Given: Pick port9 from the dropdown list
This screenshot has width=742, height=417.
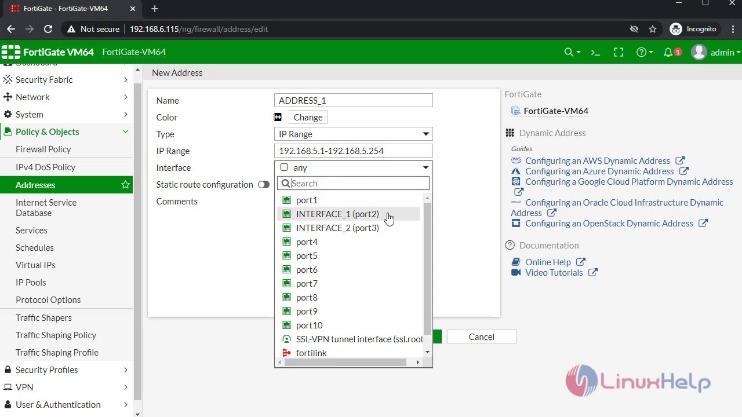Looking at the screenshot, I should pyautogui.click(x=348, y=311).
